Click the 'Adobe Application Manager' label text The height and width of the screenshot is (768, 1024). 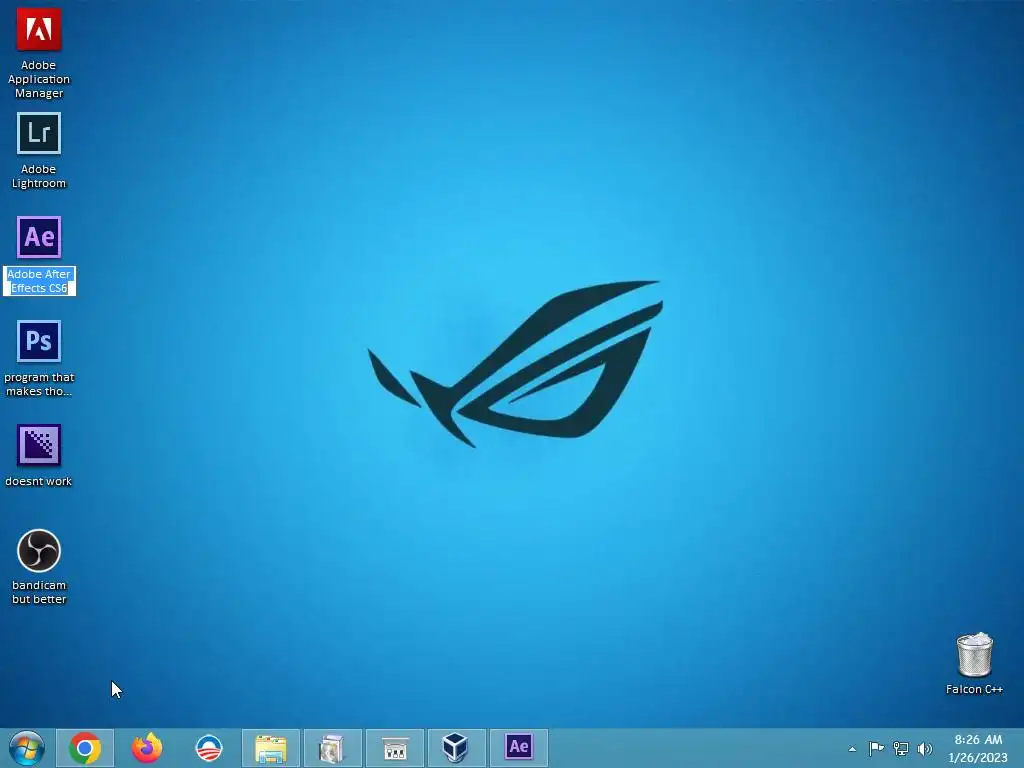[x=39, y=79]
